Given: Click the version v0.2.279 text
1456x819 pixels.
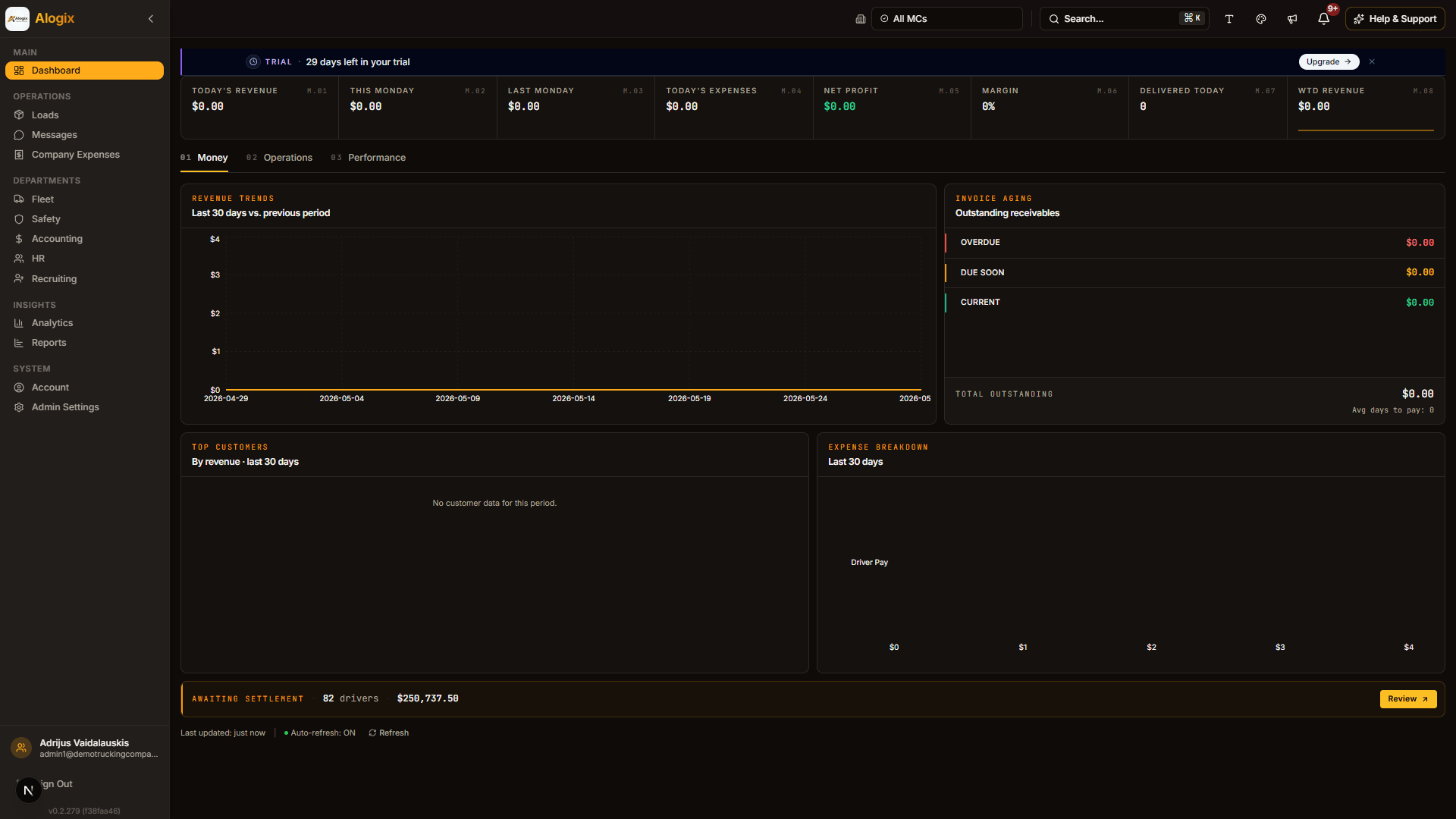Looking at the screenshot, I should tap(84, 811).
